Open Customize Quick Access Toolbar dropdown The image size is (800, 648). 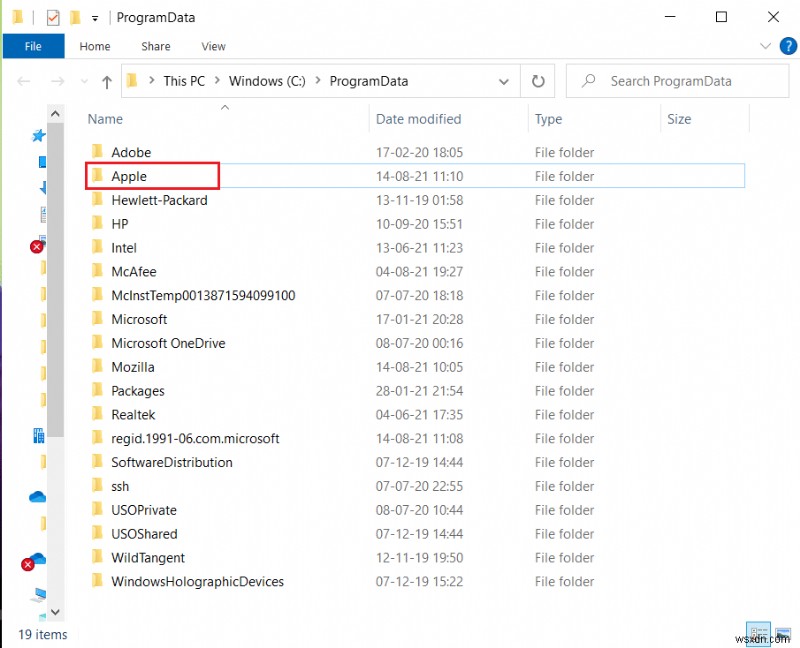94,17
